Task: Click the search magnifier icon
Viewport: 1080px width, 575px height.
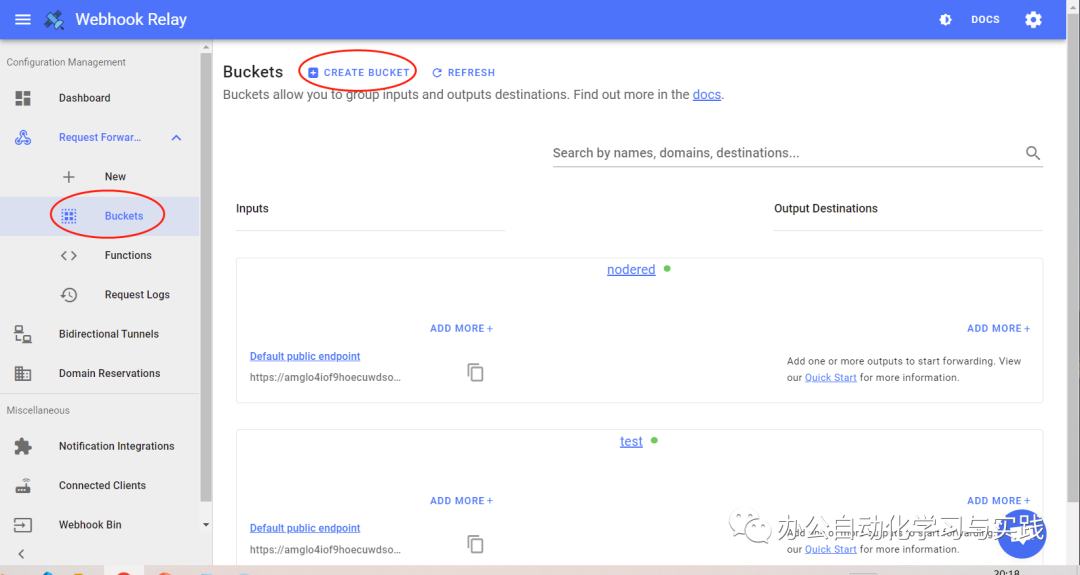Action: (x=1032, y=153)
